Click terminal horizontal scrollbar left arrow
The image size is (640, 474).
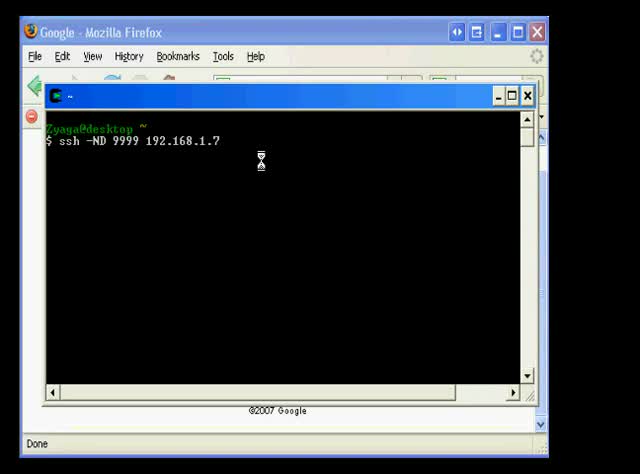point(53,393)
